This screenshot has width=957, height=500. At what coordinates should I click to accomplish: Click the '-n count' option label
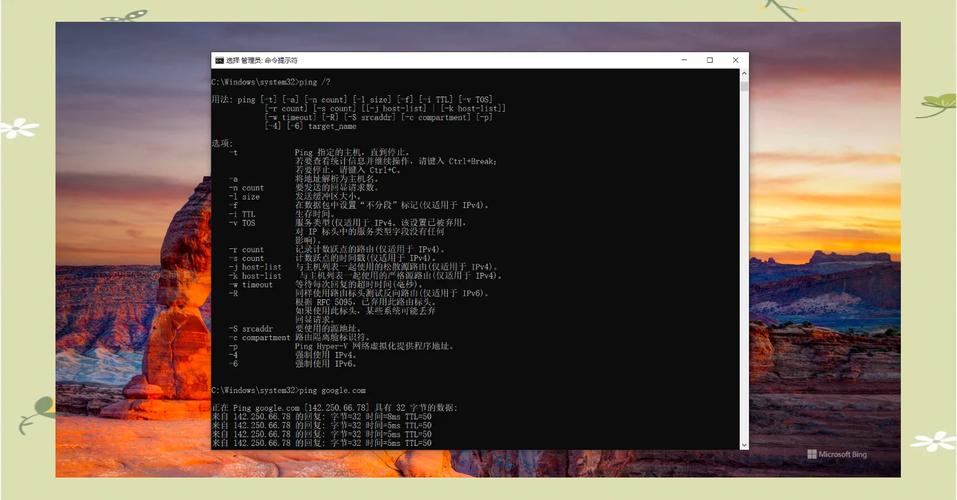coord(247,187)
